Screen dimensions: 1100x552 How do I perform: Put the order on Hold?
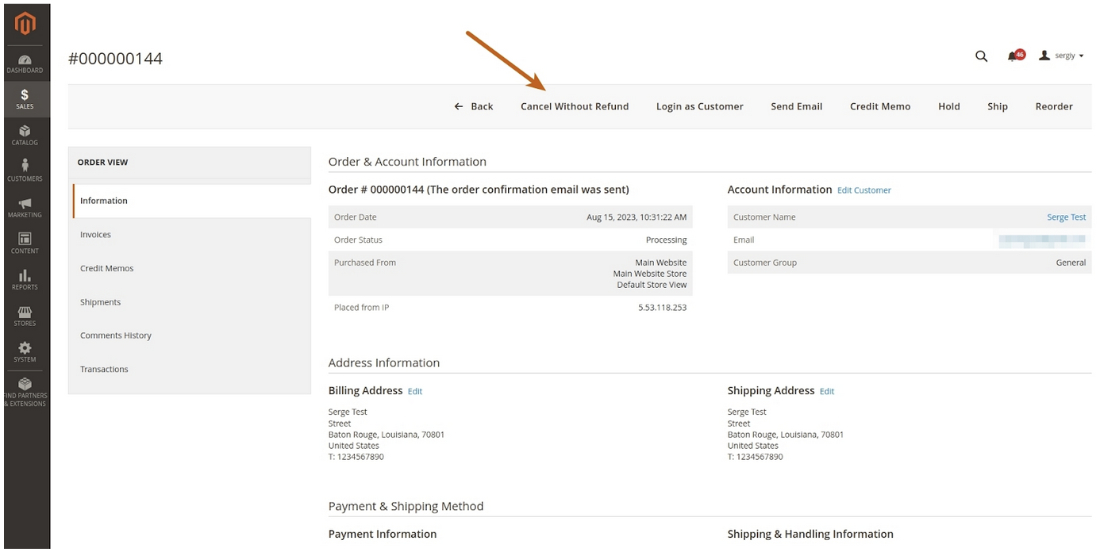point(948,107)
